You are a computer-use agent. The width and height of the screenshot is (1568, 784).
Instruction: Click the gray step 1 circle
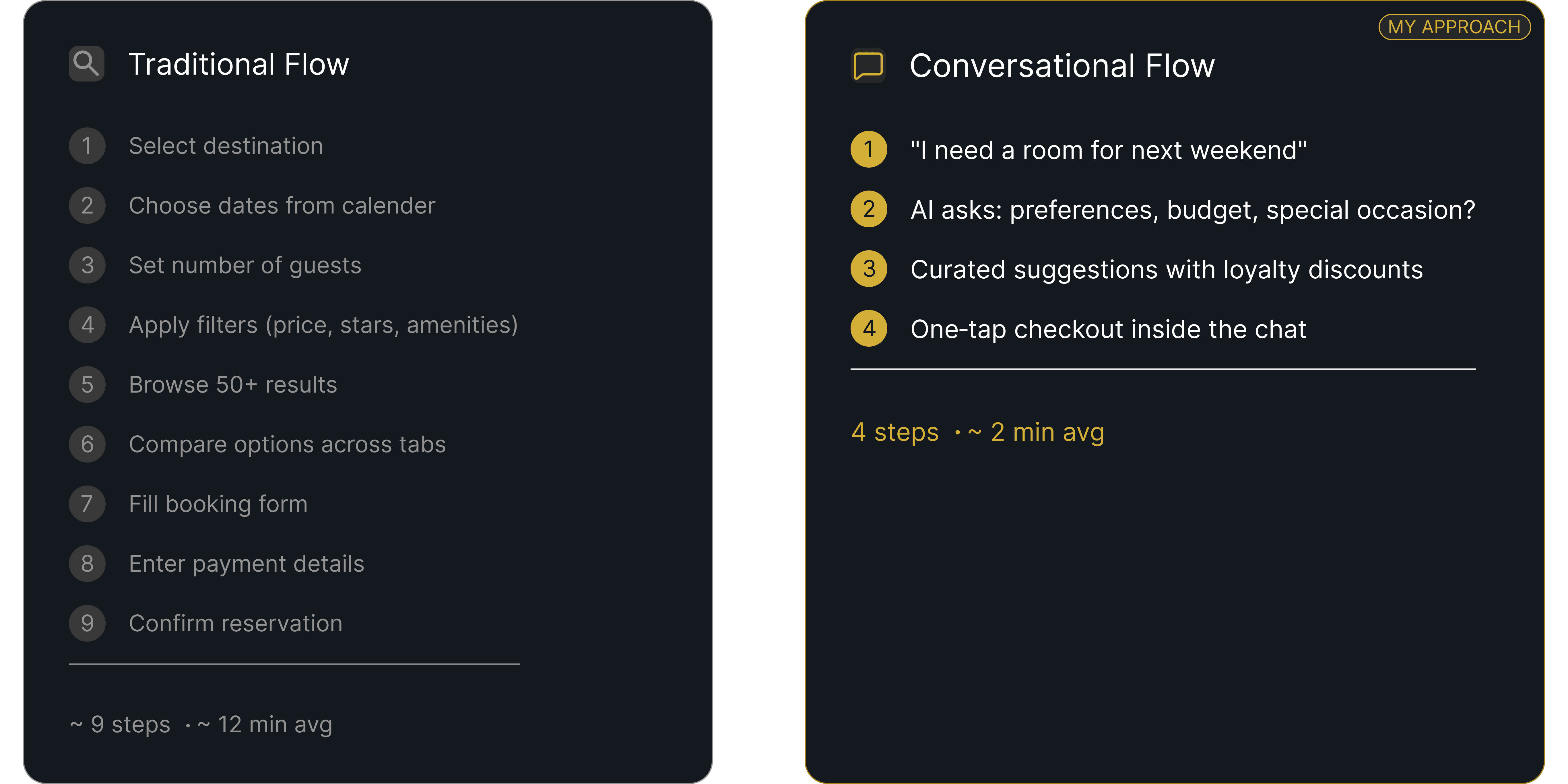point(87,146)
